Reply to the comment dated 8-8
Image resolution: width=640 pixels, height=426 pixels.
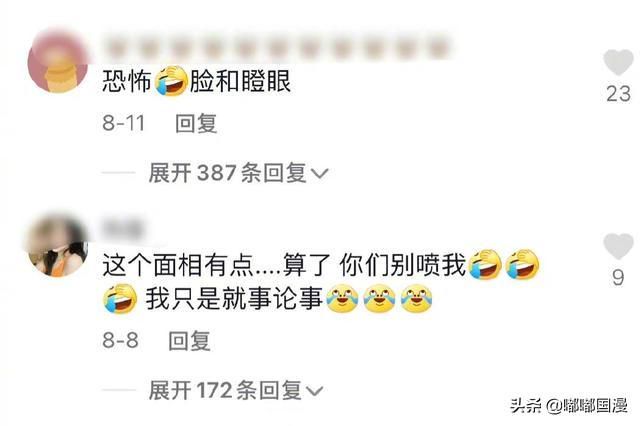[x=189, y=341]
